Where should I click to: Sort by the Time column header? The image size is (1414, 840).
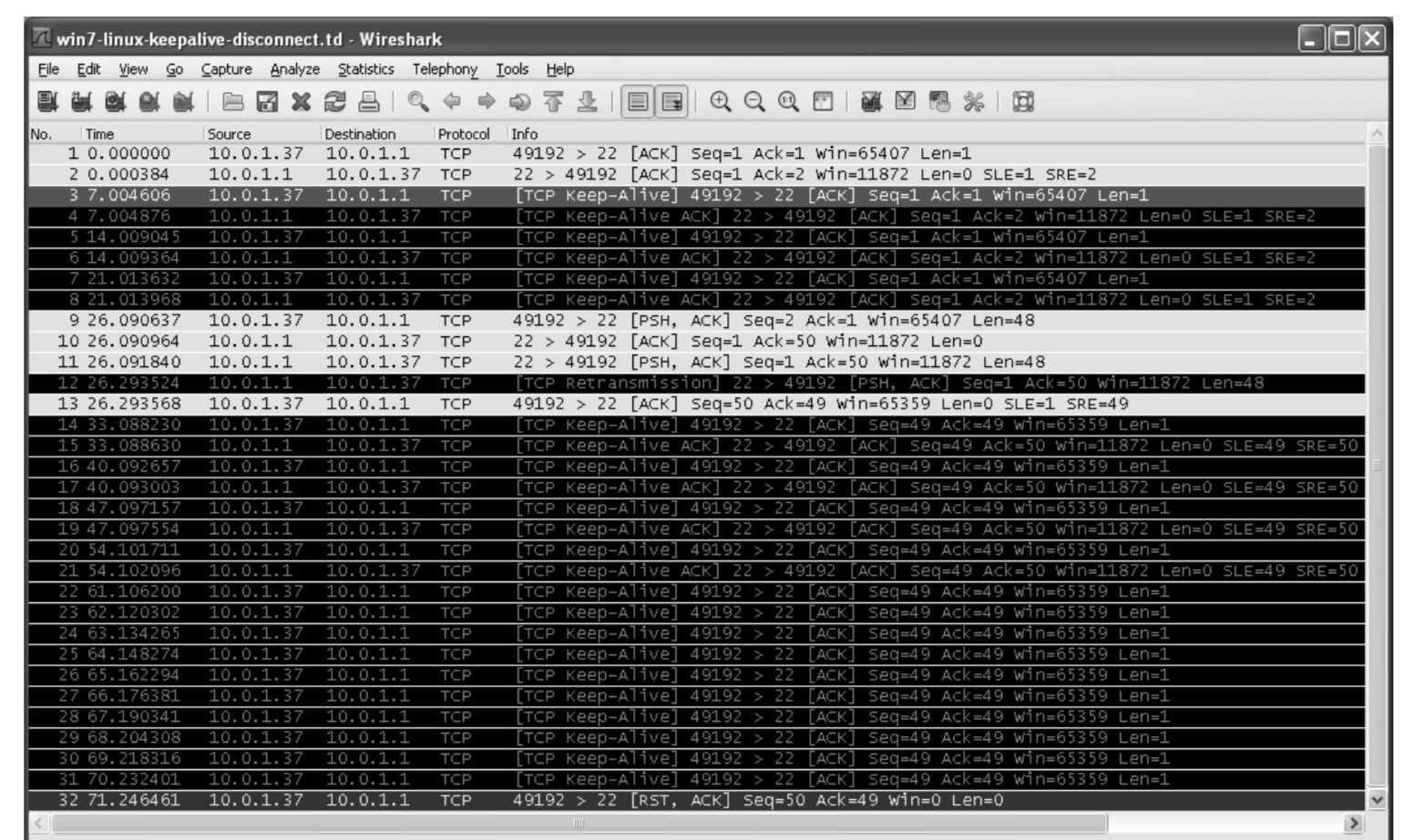tap(142, 134)
